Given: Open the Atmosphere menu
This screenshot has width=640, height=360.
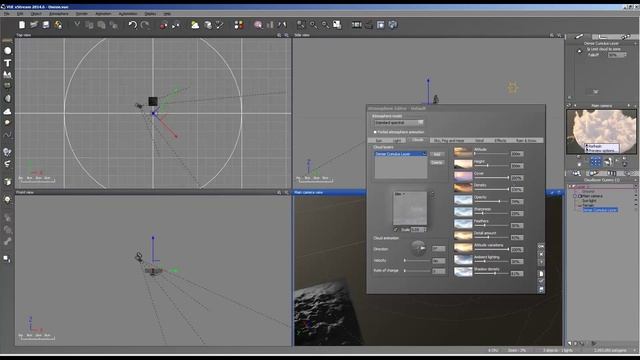Looking at the screenshot, I should coord(59,13).
